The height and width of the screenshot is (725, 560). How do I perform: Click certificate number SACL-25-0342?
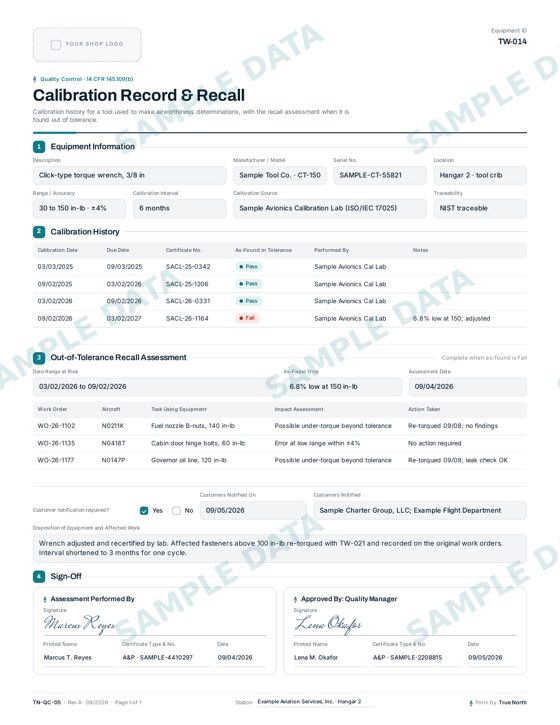(188, 267)
